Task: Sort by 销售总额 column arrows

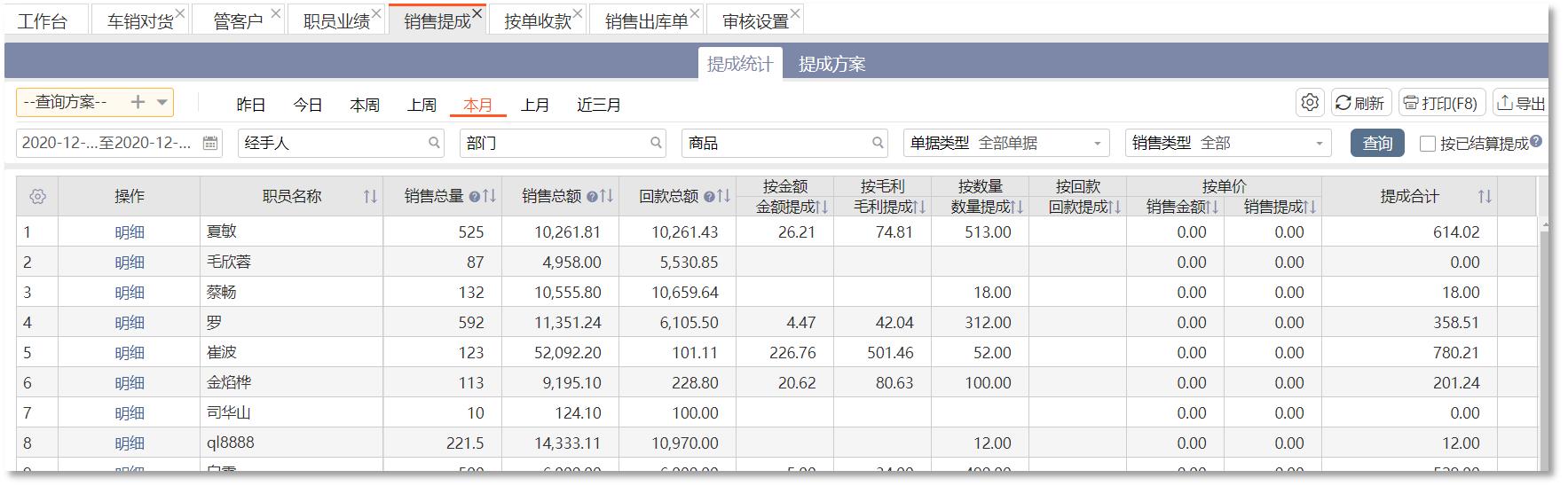Action: [x=606, y=196]
